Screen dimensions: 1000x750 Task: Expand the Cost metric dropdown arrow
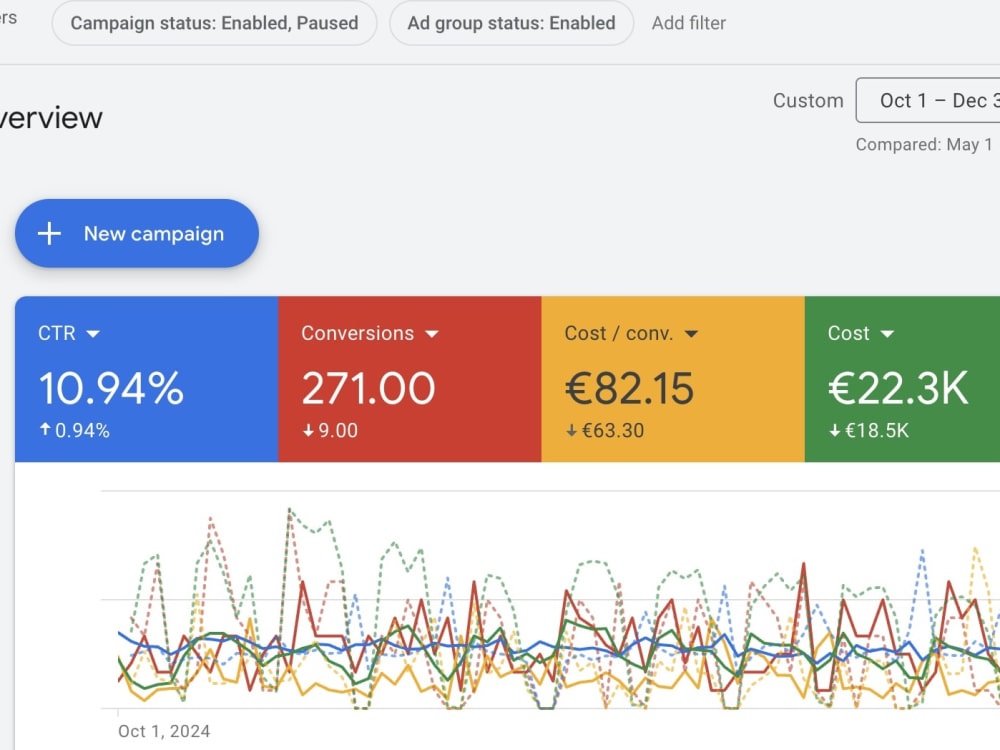[x=887, y=334]
